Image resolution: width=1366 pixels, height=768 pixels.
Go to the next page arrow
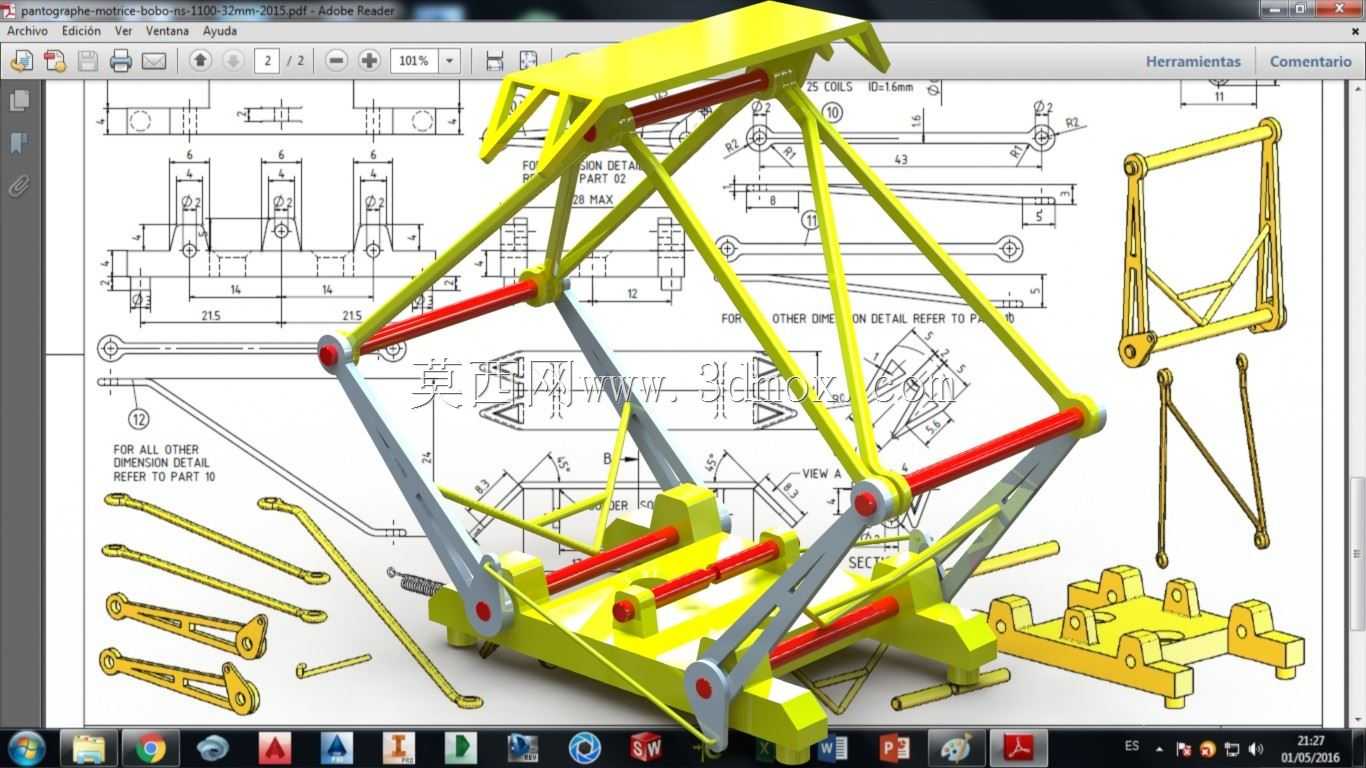(233, 61)
